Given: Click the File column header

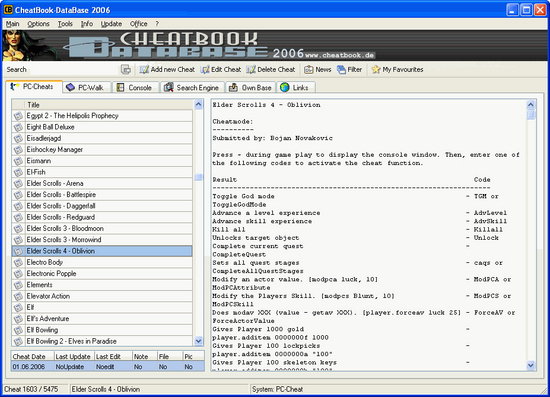Looking at the screenshot, I should pyautogui.click(x=170, y=356).
